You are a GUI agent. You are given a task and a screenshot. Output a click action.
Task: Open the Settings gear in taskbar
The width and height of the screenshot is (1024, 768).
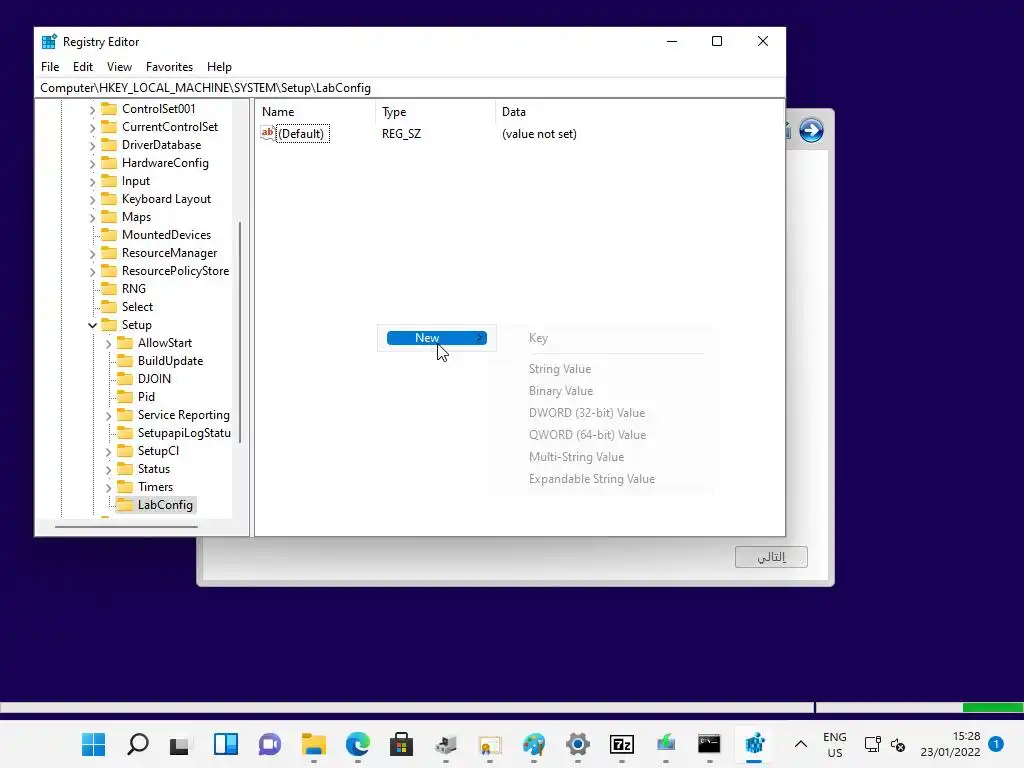coord(577,744)
